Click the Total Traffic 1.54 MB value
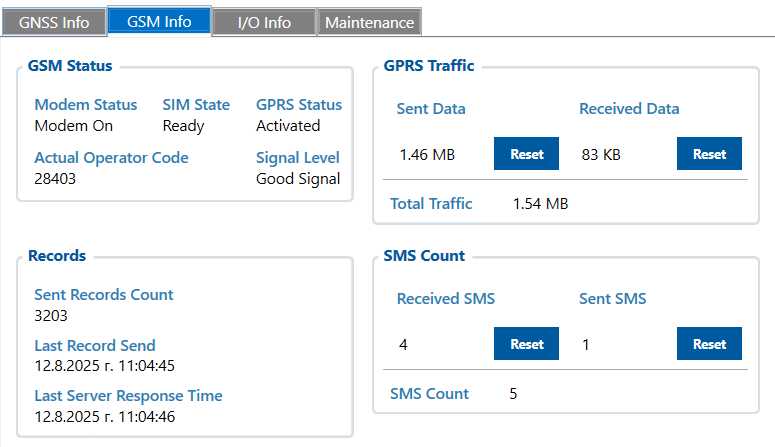The height and width of the screenshot is (447, 775). pos(540,204)
